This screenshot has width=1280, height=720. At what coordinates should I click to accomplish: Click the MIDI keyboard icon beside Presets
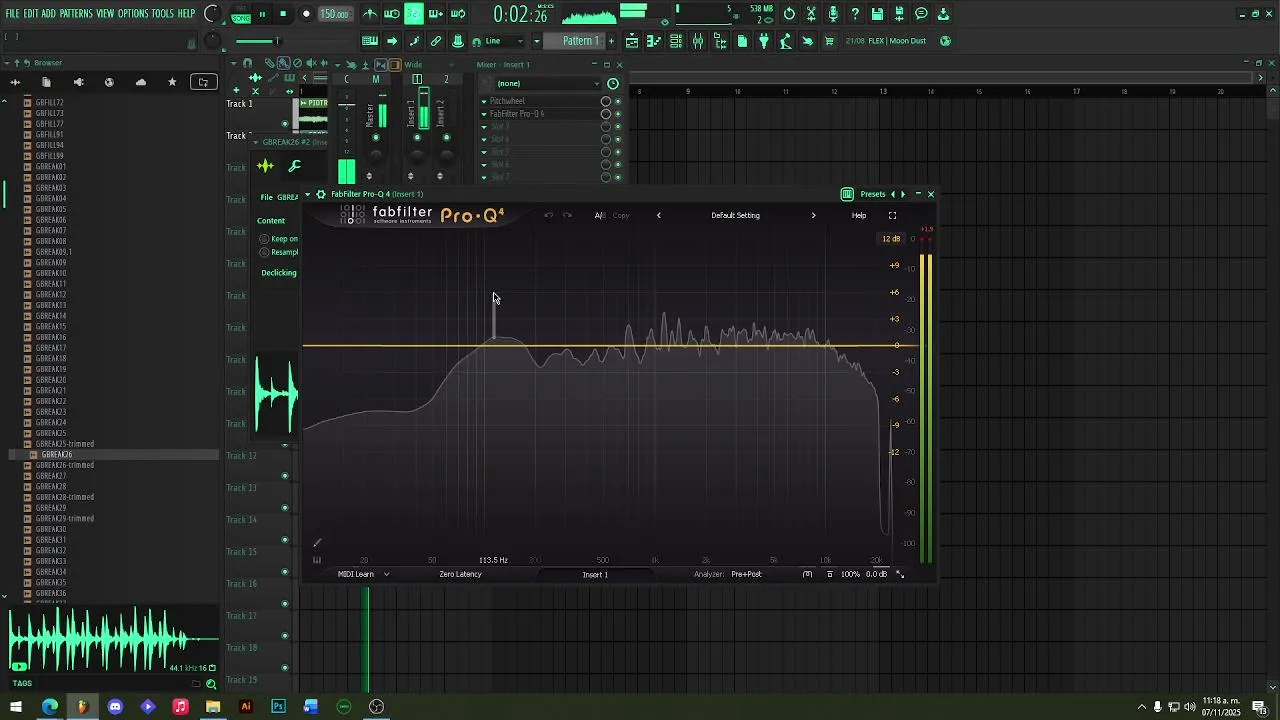click(847, 194)
